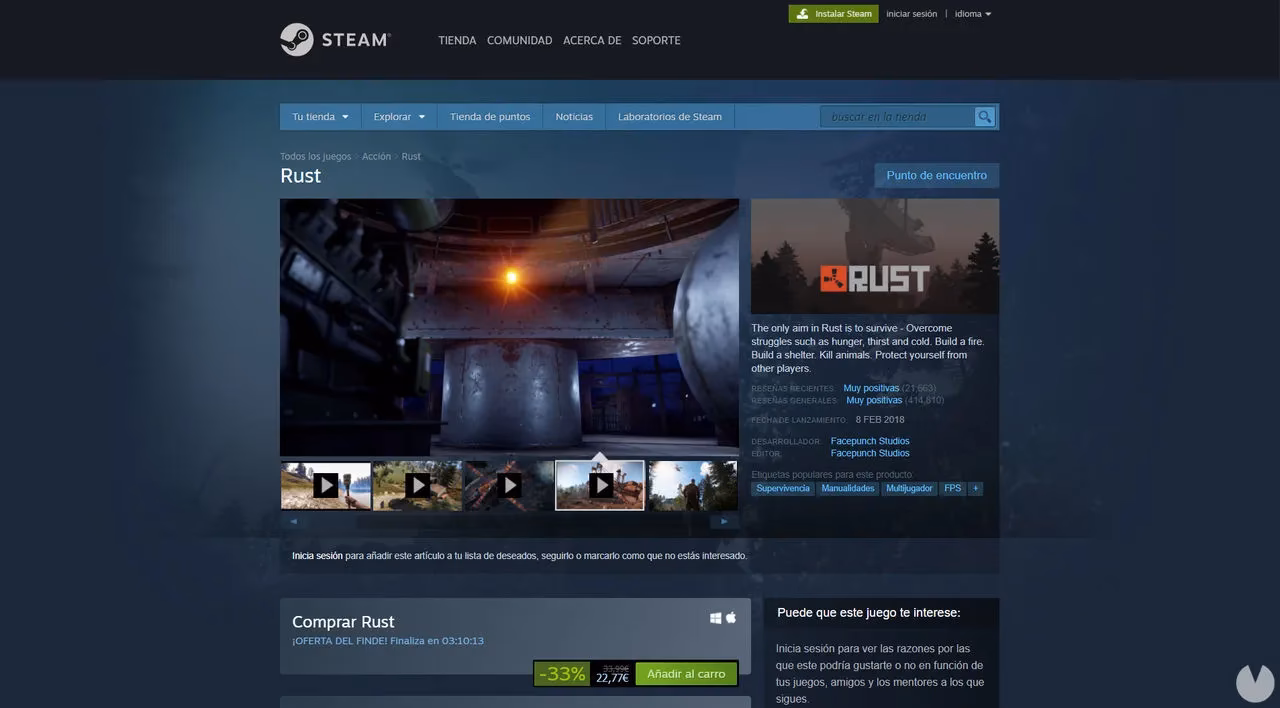Screen dimensions: 1280x708
Task: Select the Supervivencia tag
Action: (783, 488)
